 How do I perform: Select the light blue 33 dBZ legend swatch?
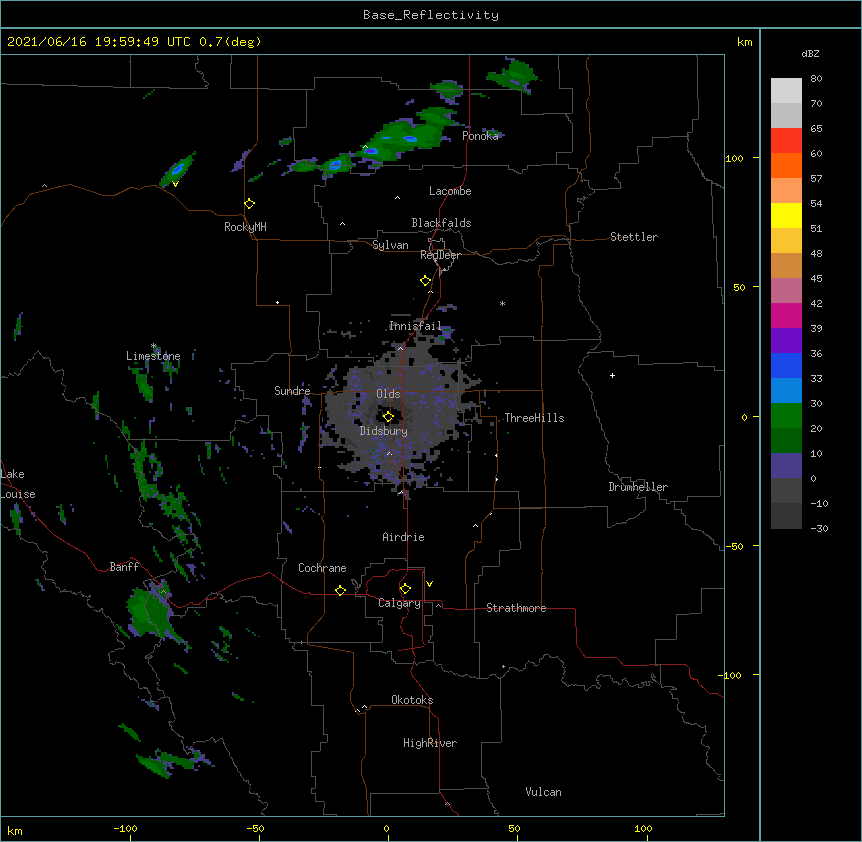coord(786,391)
